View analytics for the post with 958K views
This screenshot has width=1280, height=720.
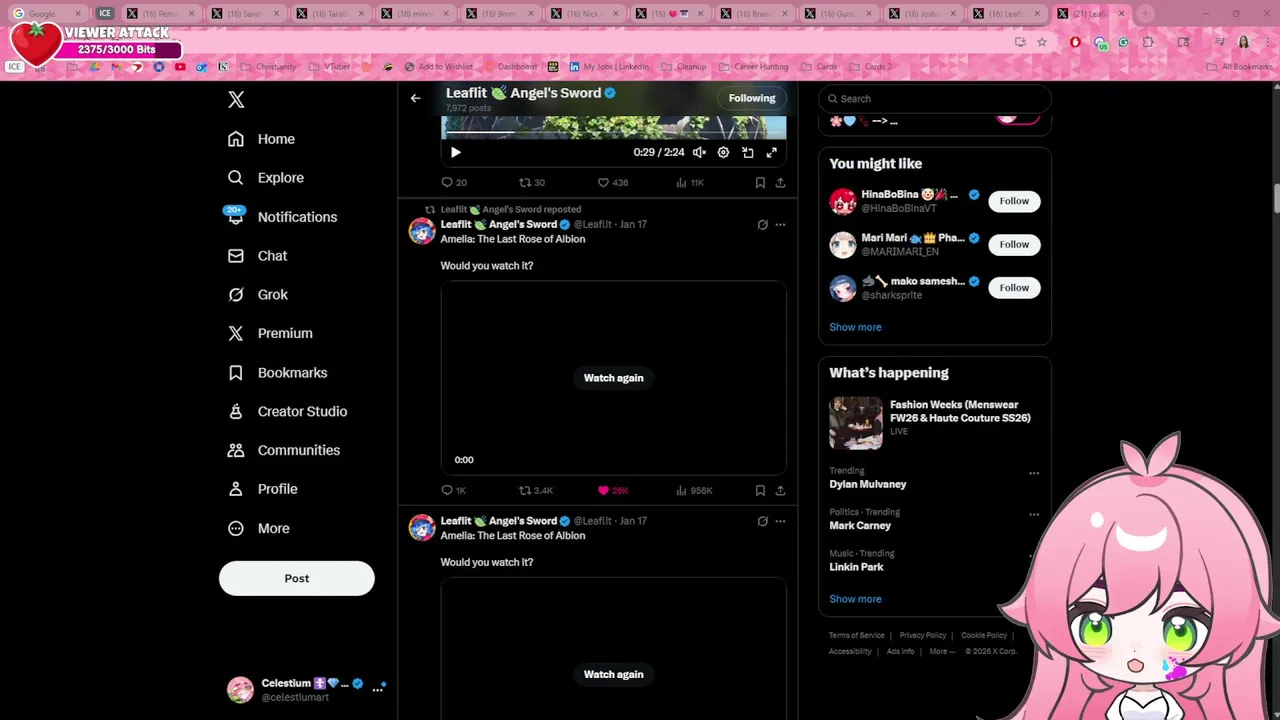pos(694,491)
